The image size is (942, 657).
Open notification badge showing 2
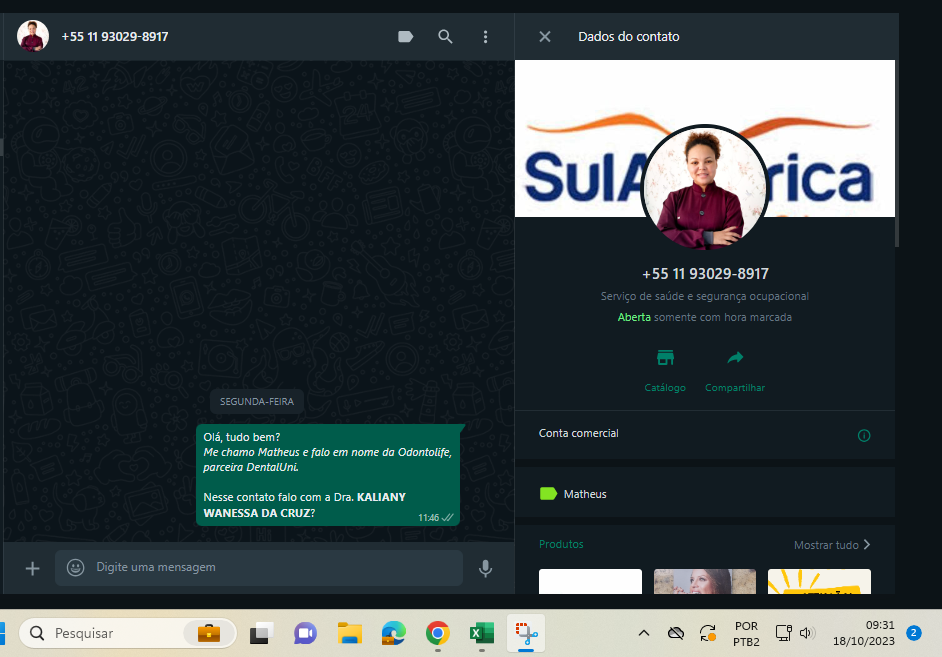tap(913, 633)
